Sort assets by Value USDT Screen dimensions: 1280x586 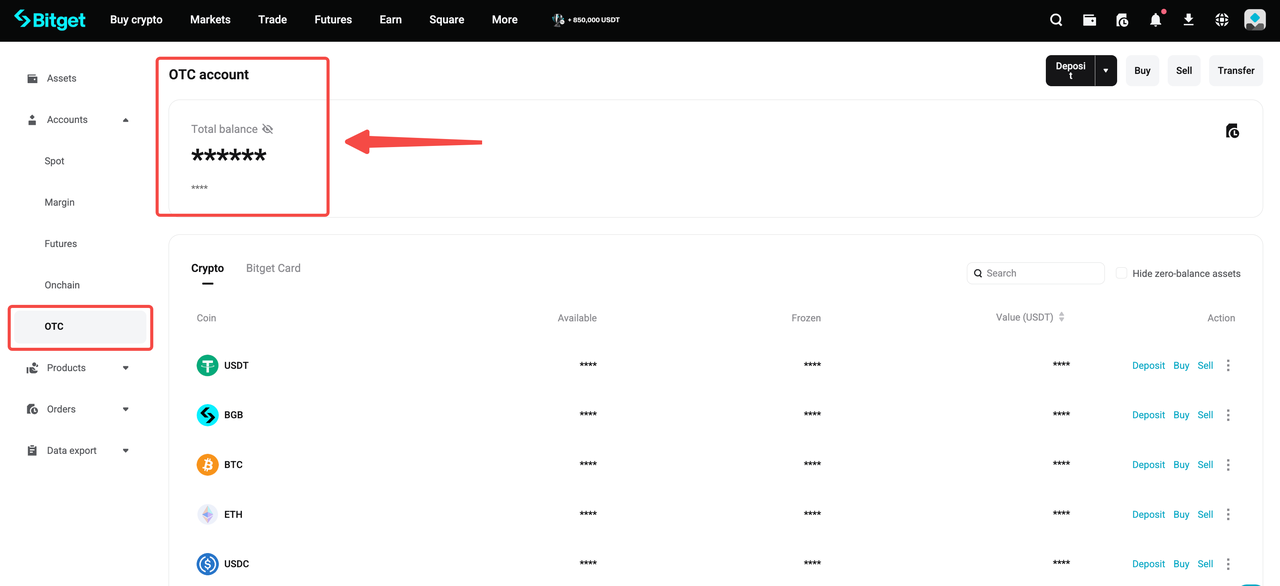click(x=1062, y=317)
